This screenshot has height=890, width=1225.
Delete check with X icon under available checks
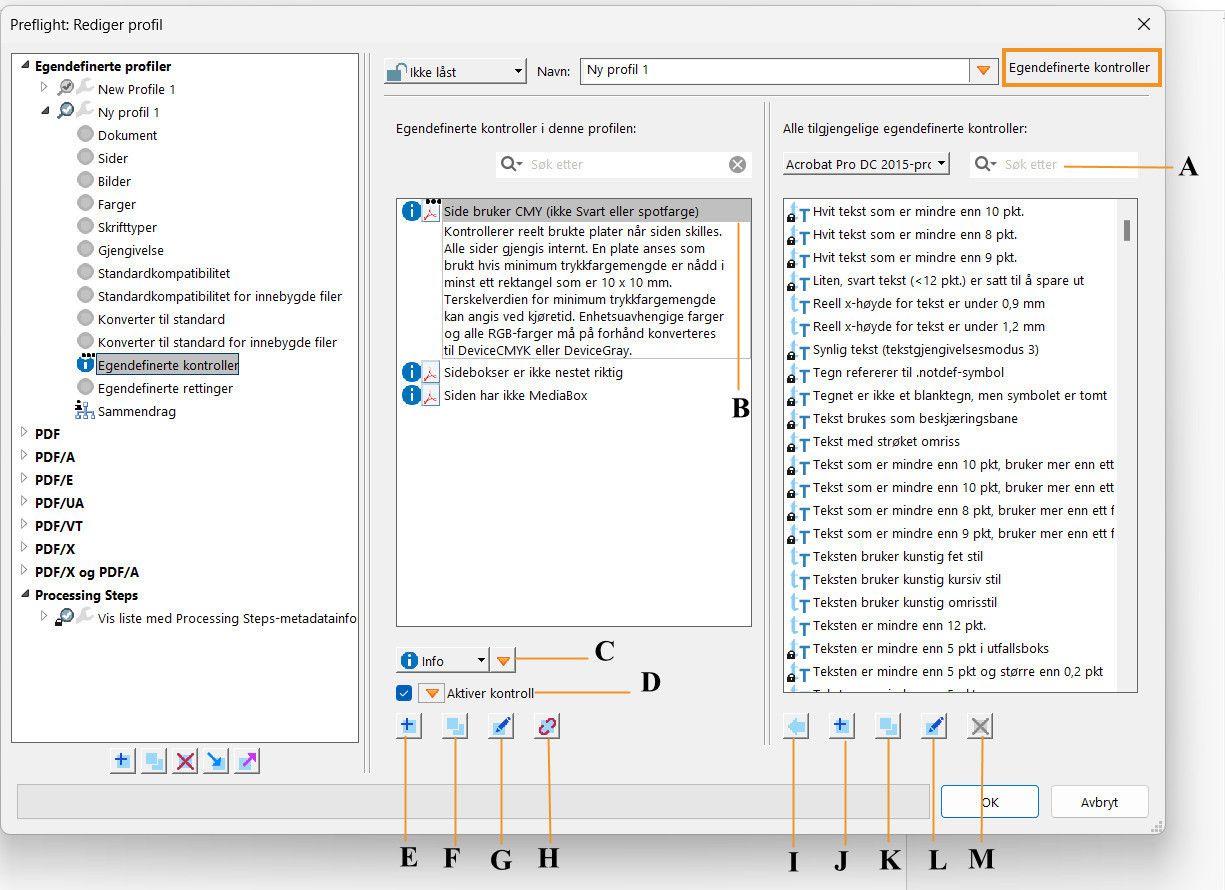coord(980,727)
